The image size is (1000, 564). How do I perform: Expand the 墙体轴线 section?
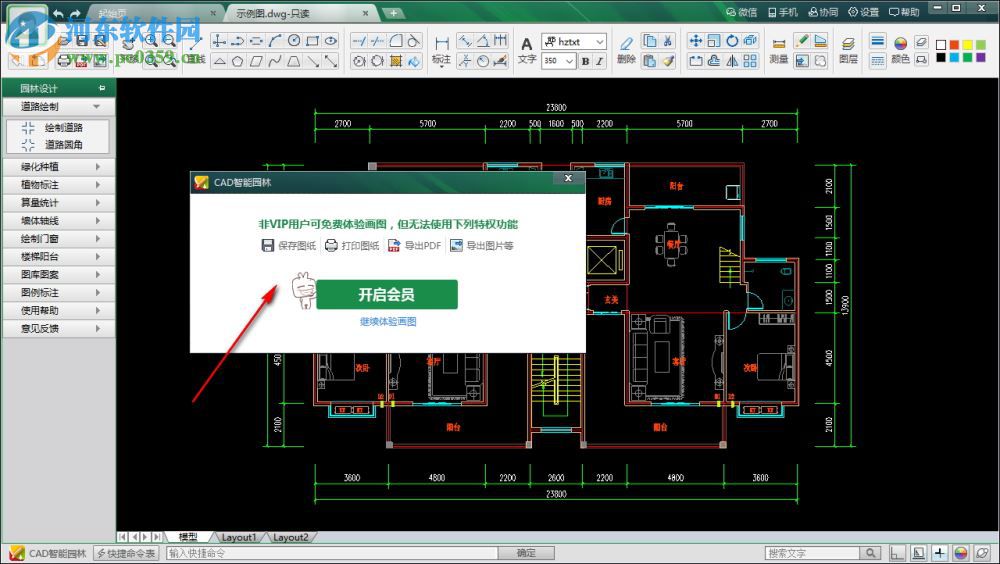pos(59,221)
